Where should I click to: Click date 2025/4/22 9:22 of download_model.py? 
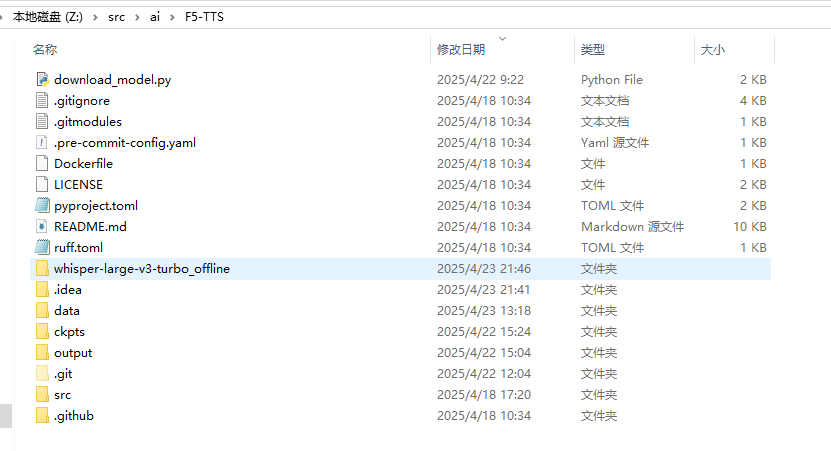tap(480, 80)
